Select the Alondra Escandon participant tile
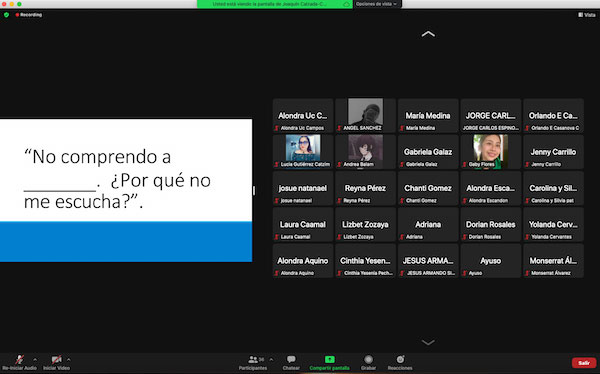600x374 pixels. (491, 188)
